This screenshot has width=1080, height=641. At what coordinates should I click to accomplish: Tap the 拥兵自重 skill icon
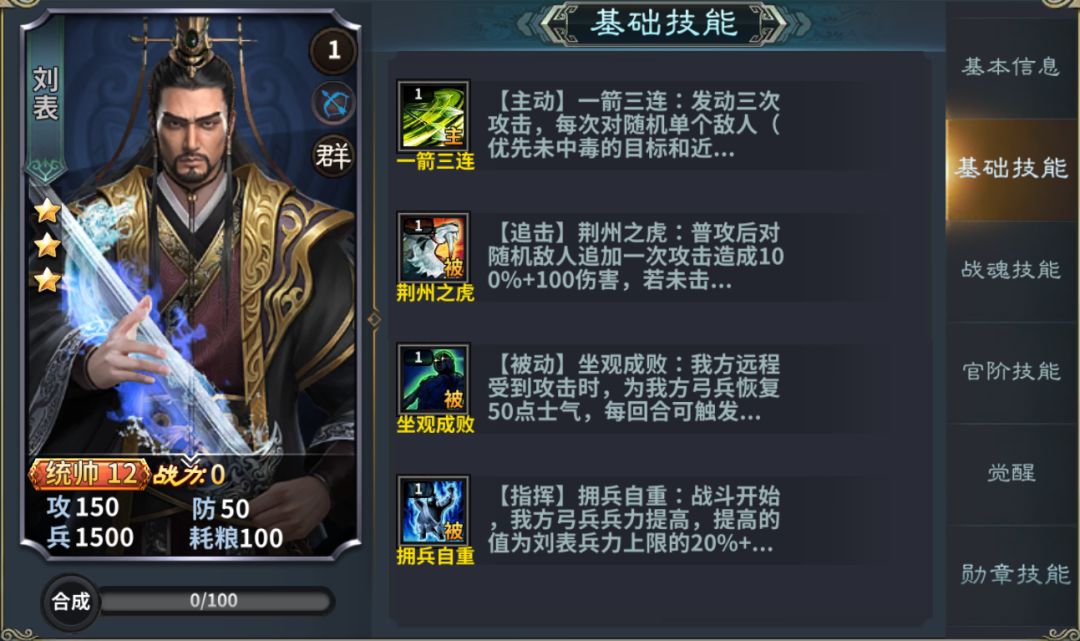pyautogui.click(x=434, y=511)
